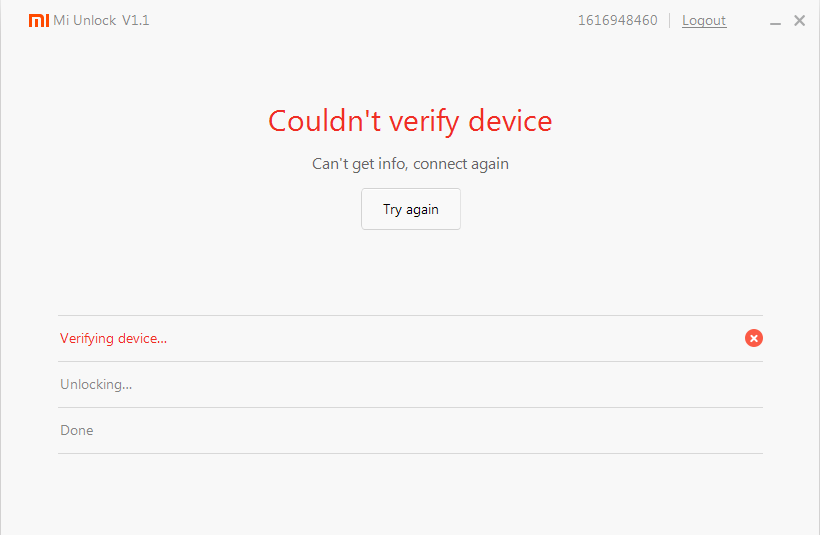Close the Mi Unlock window
Screen dimensions: 820x535
(x=800, y=20)
